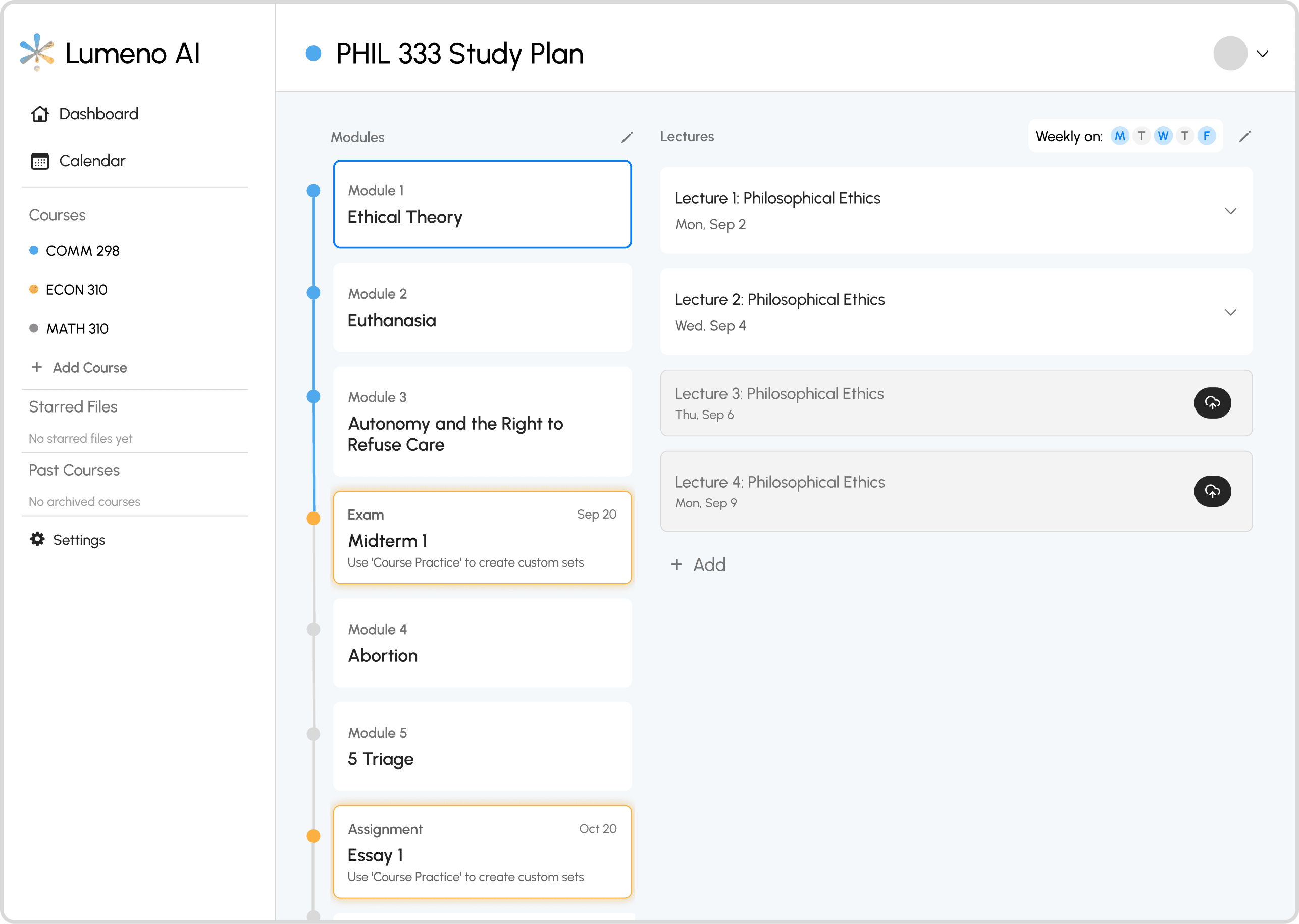Open the ECON 310 course
Viewport: 1299px width, 924px height.
[x=76, y=290]
